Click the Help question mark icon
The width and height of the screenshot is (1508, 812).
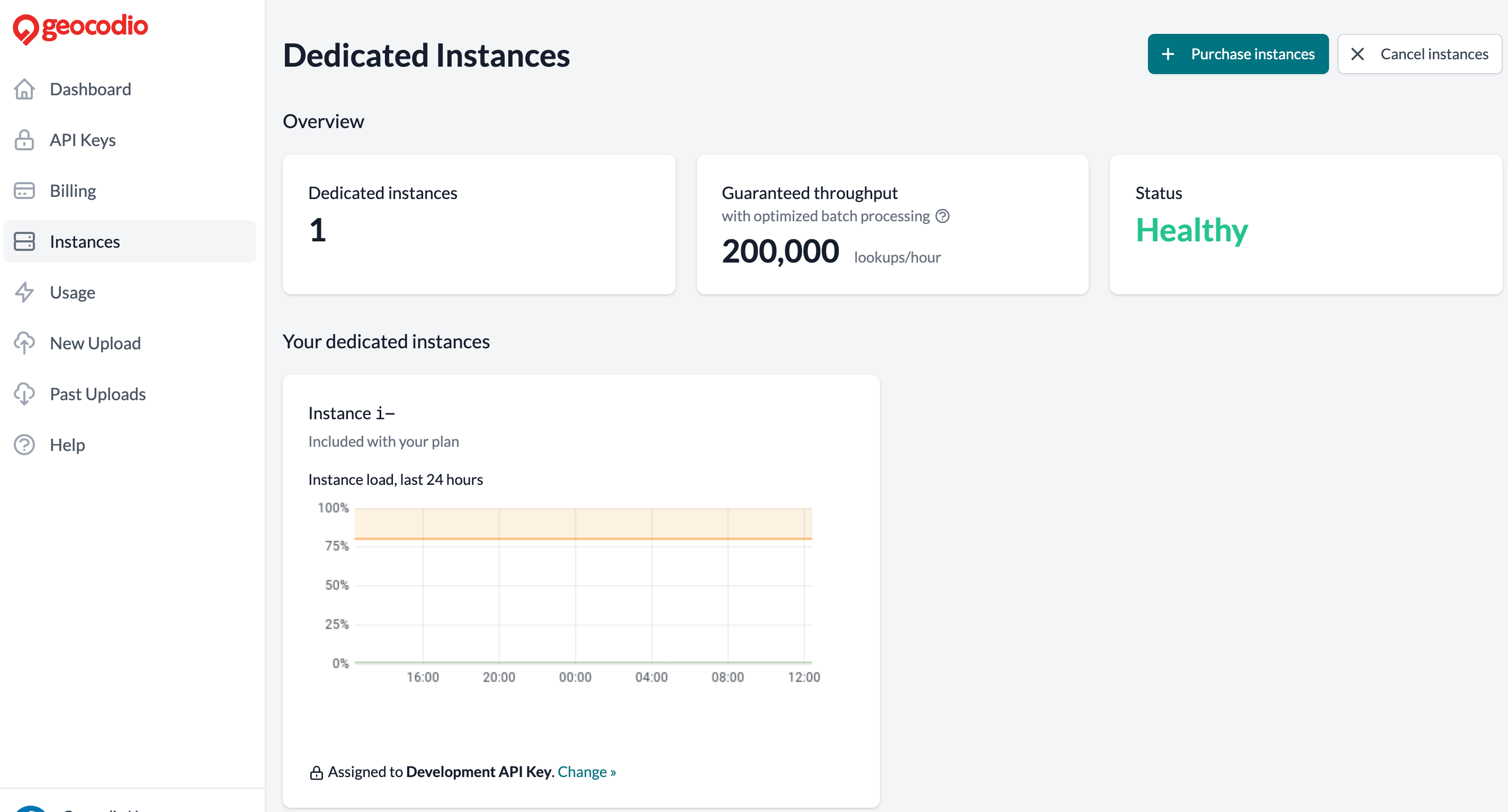[x=24, y=444]
